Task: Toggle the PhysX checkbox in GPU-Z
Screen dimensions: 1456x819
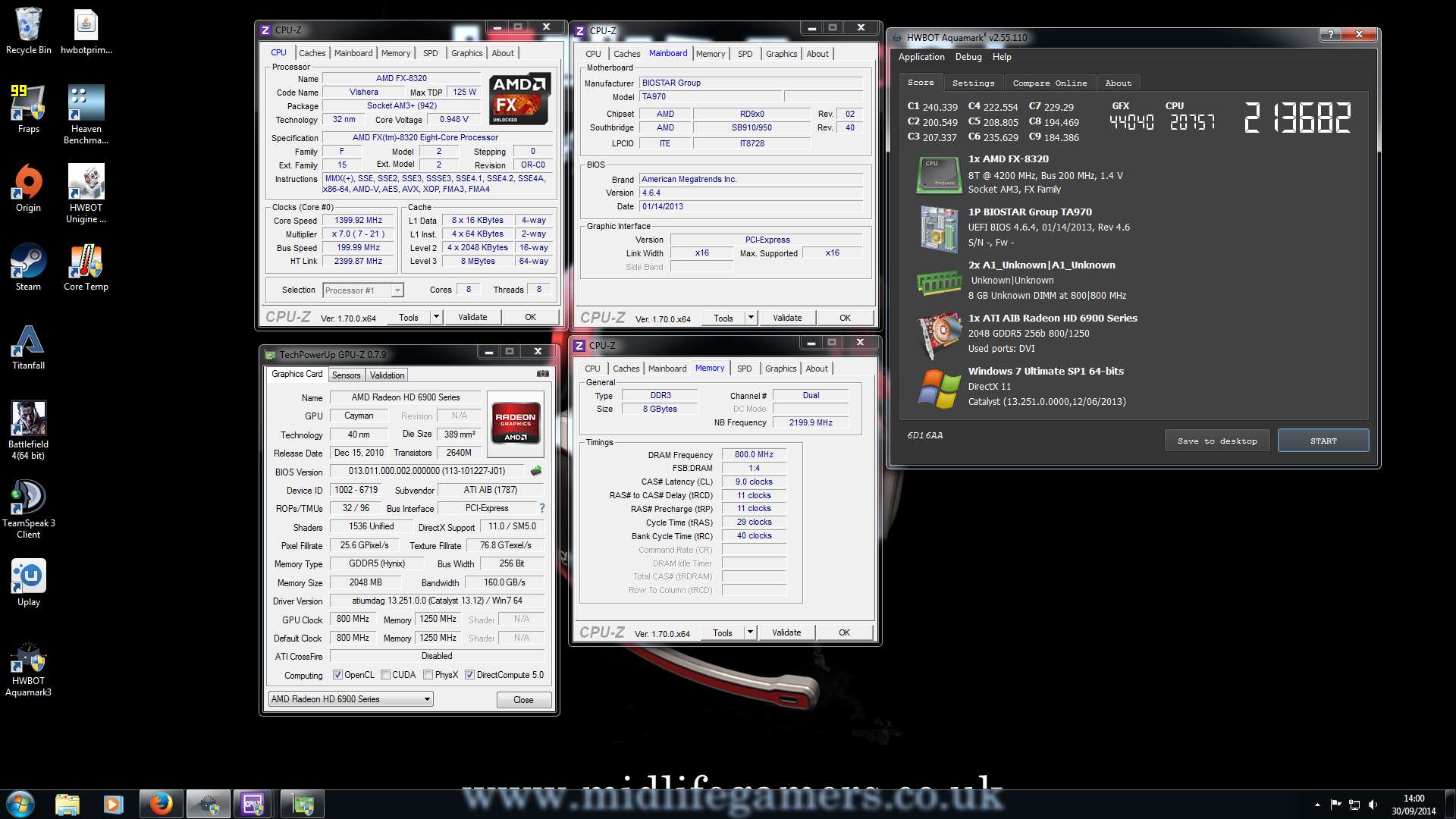Action: click(428, 675)
